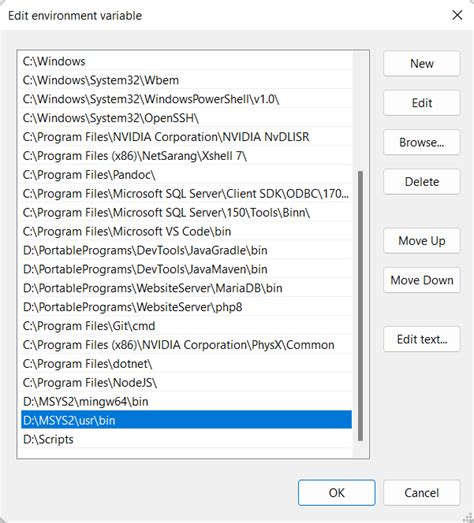Select the Program Files\Pandoc\ entry
This screenshot has width=474, height=523.
[x=186, y=174]
